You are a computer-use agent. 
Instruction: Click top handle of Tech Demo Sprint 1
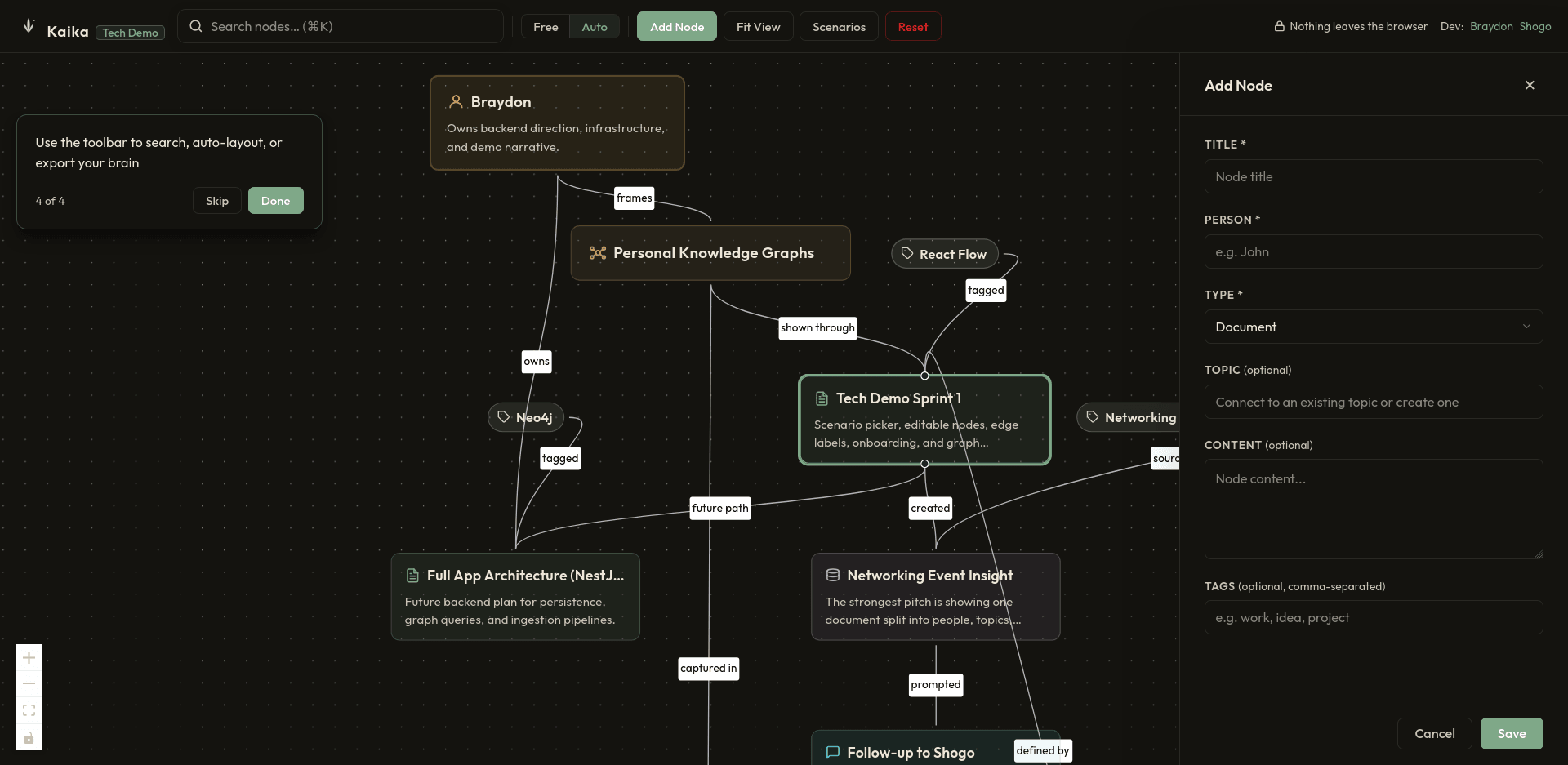tap(924, 376)
